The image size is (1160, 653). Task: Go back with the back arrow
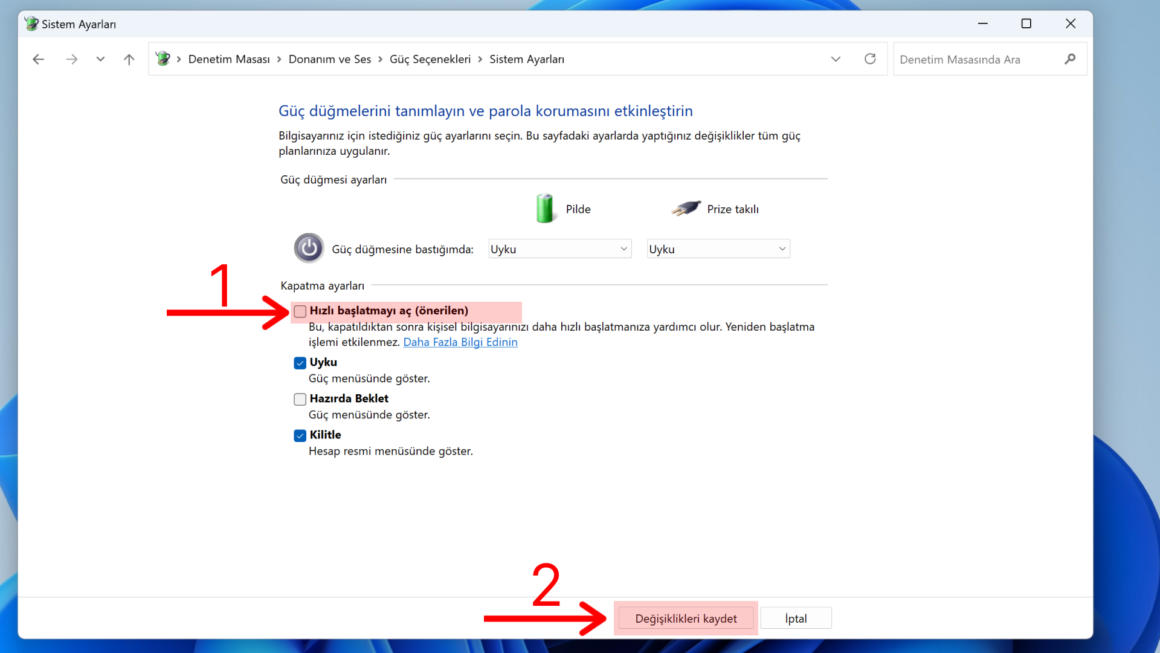[38, 59]
